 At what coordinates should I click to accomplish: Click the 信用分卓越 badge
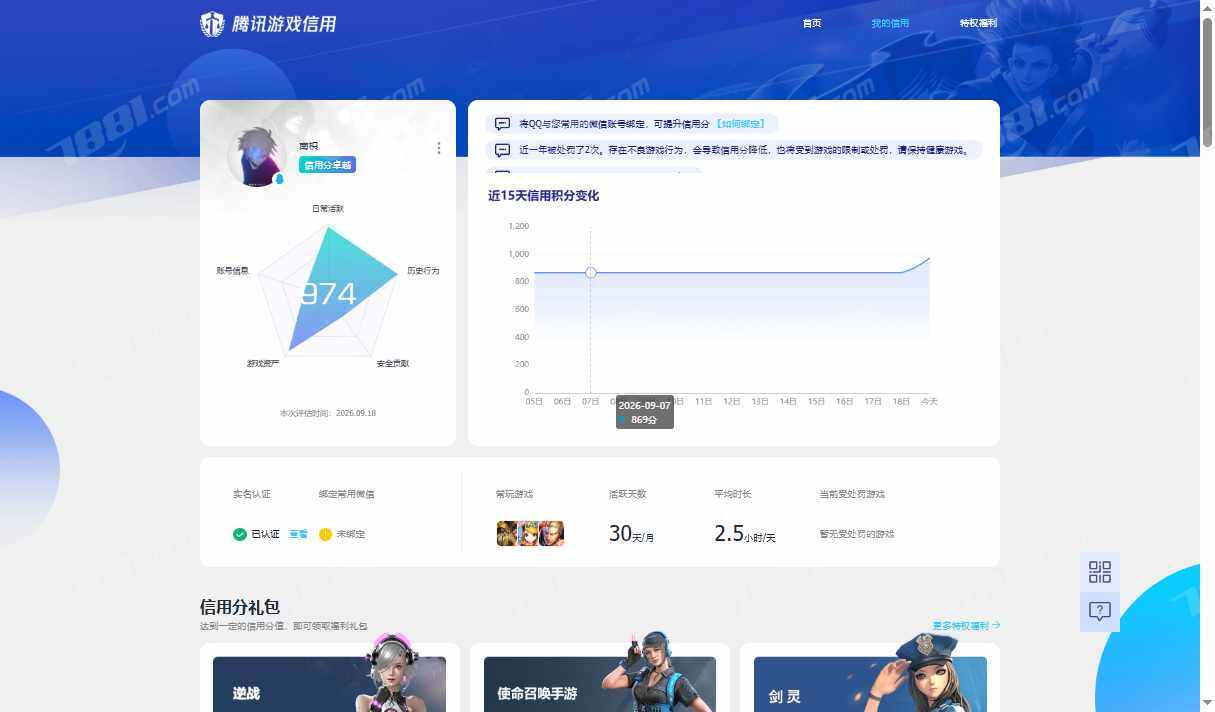(327, 165)
